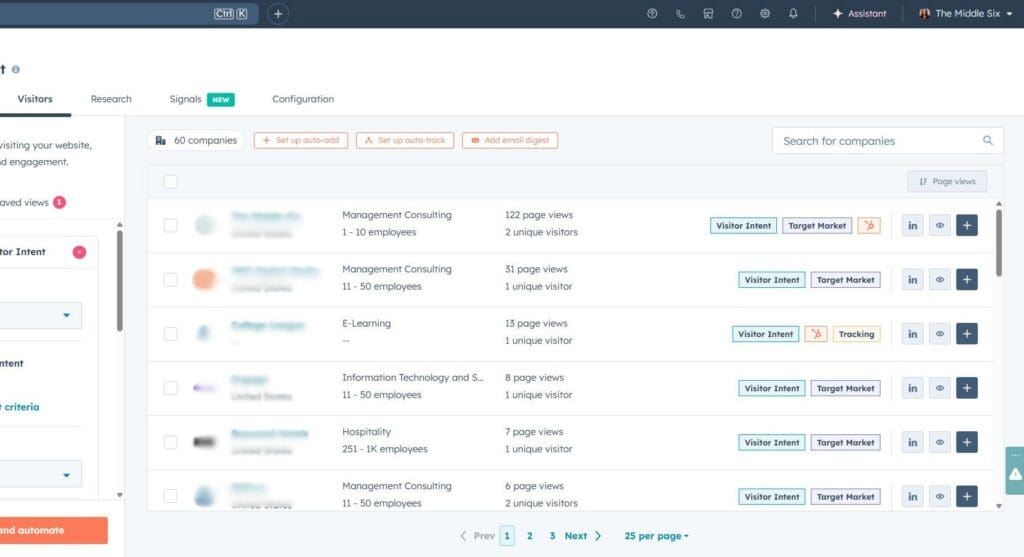The width and height of the screenshot is (1024, 557).
Task: Tick checkbox for the E-Learning company
Action: pos(170,334)
